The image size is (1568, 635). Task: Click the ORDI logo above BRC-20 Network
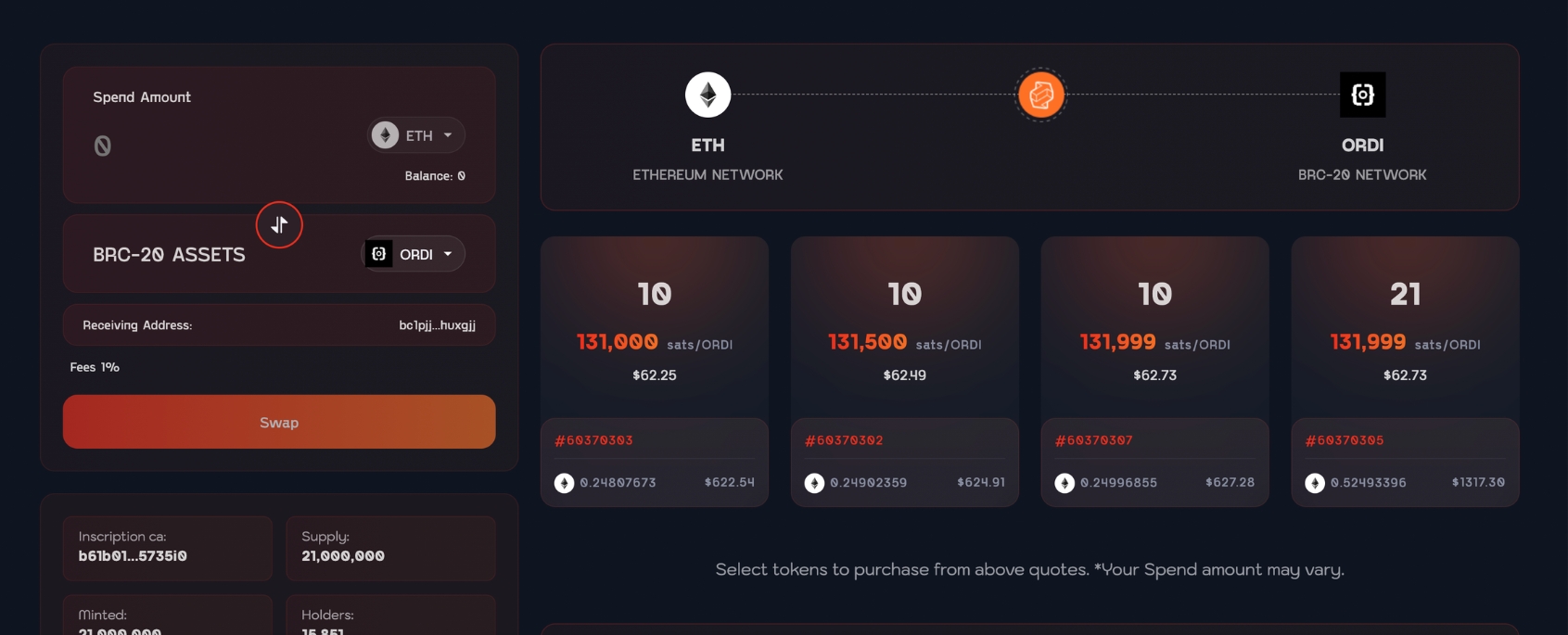[1362, 95]
